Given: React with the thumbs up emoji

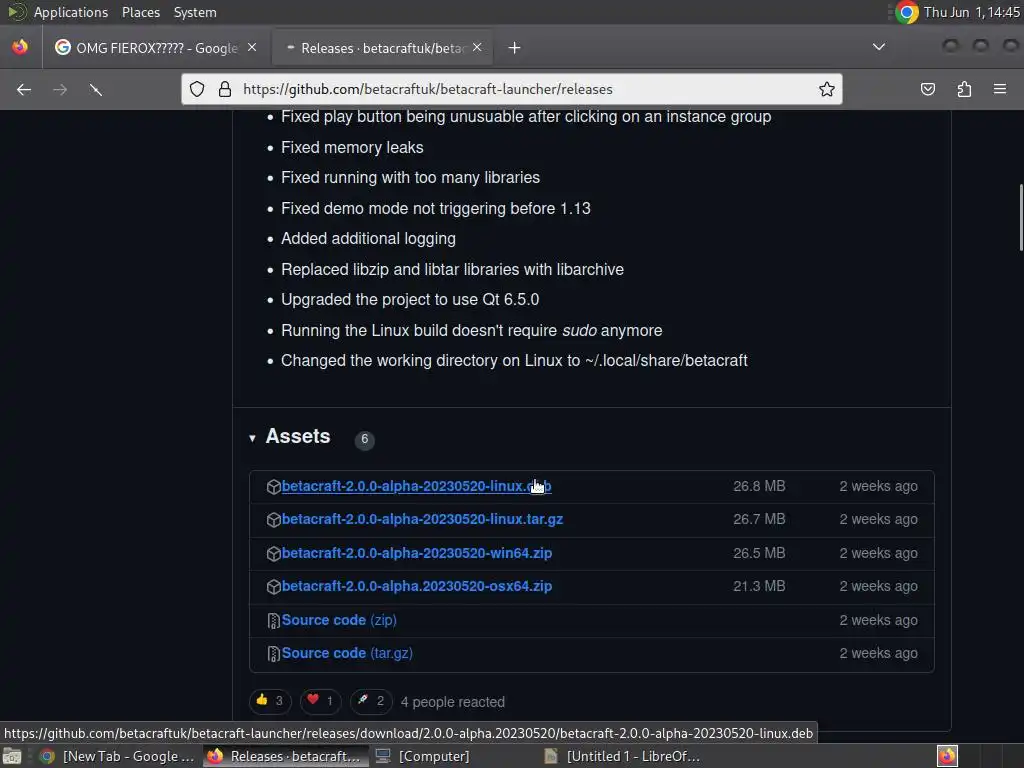Looking at the screenshot, I should click(x=270, y=701).
